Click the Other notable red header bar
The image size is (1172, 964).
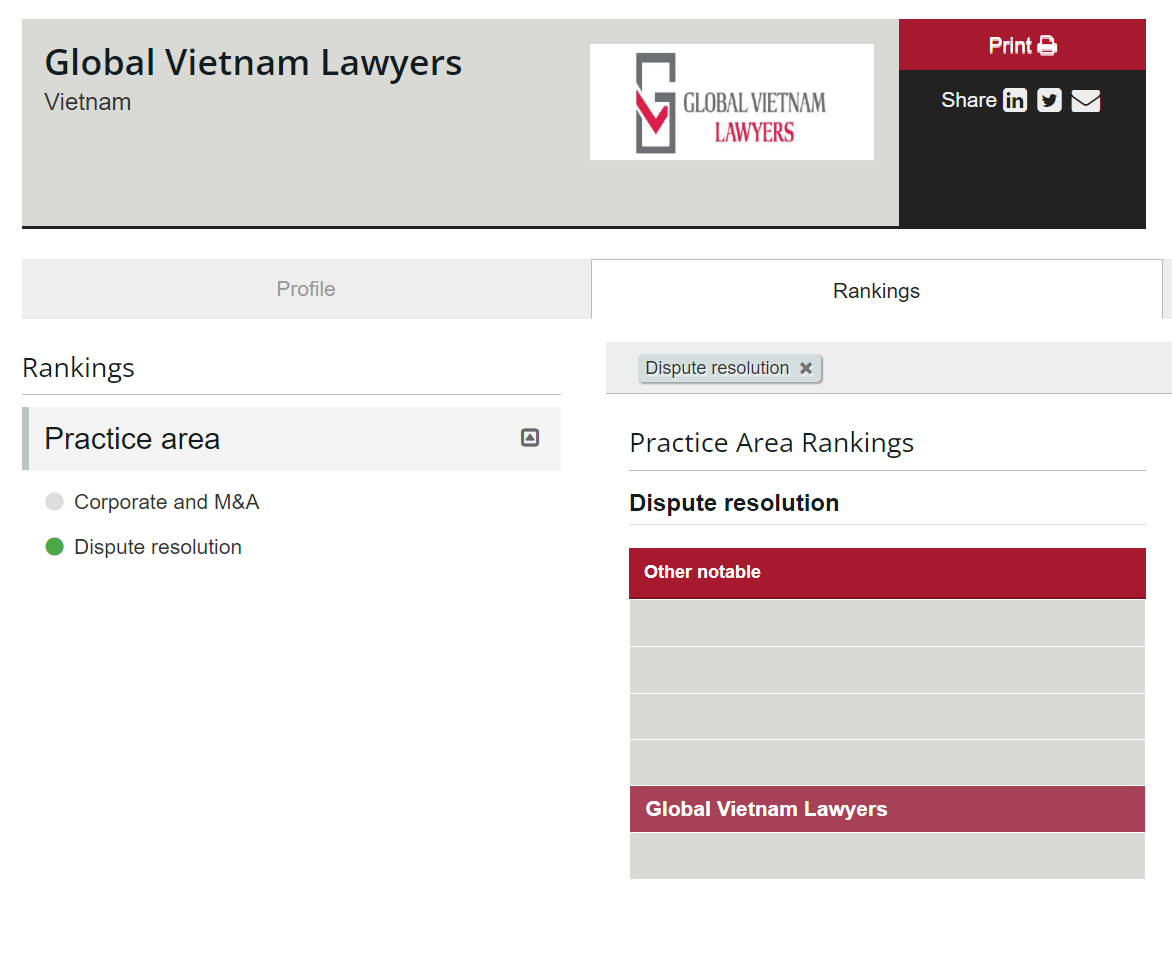pyautogui.click(x=887, y=573)
